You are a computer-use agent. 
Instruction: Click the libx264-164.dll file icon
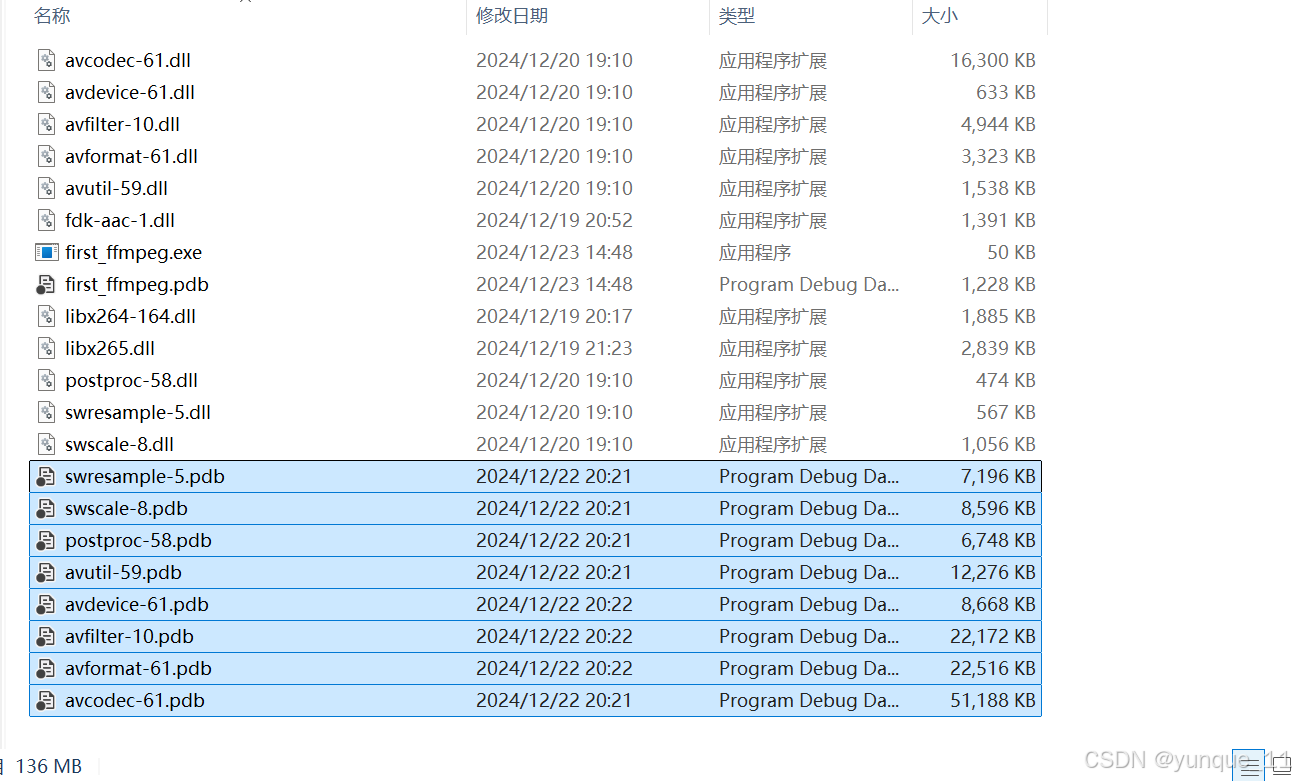point(46,316)
